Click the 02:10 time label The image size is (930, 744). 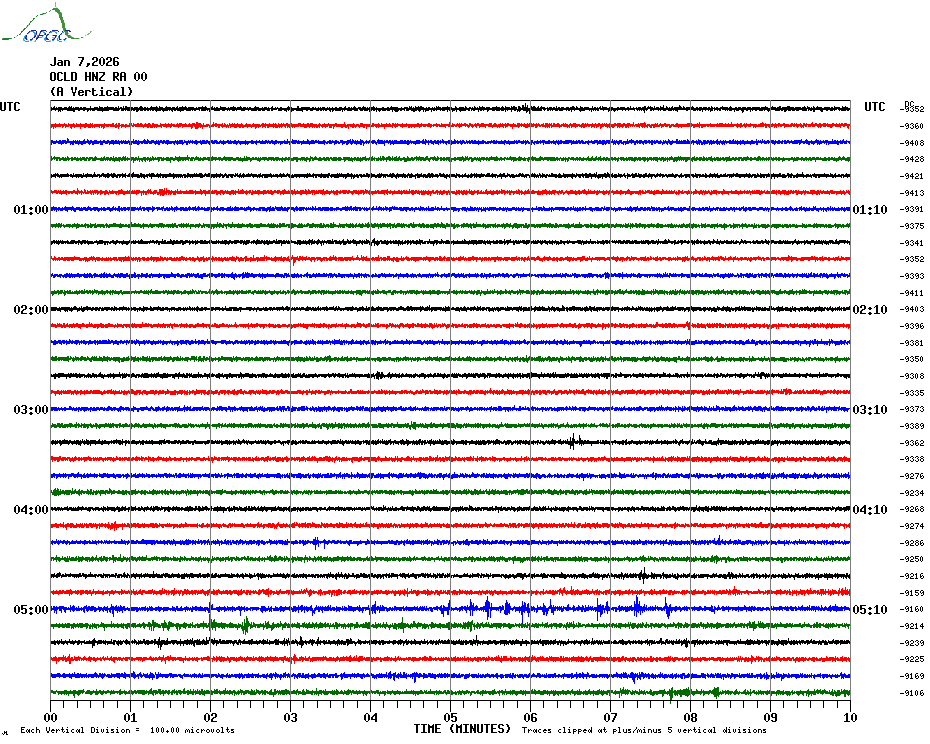[x=870, y=310]
